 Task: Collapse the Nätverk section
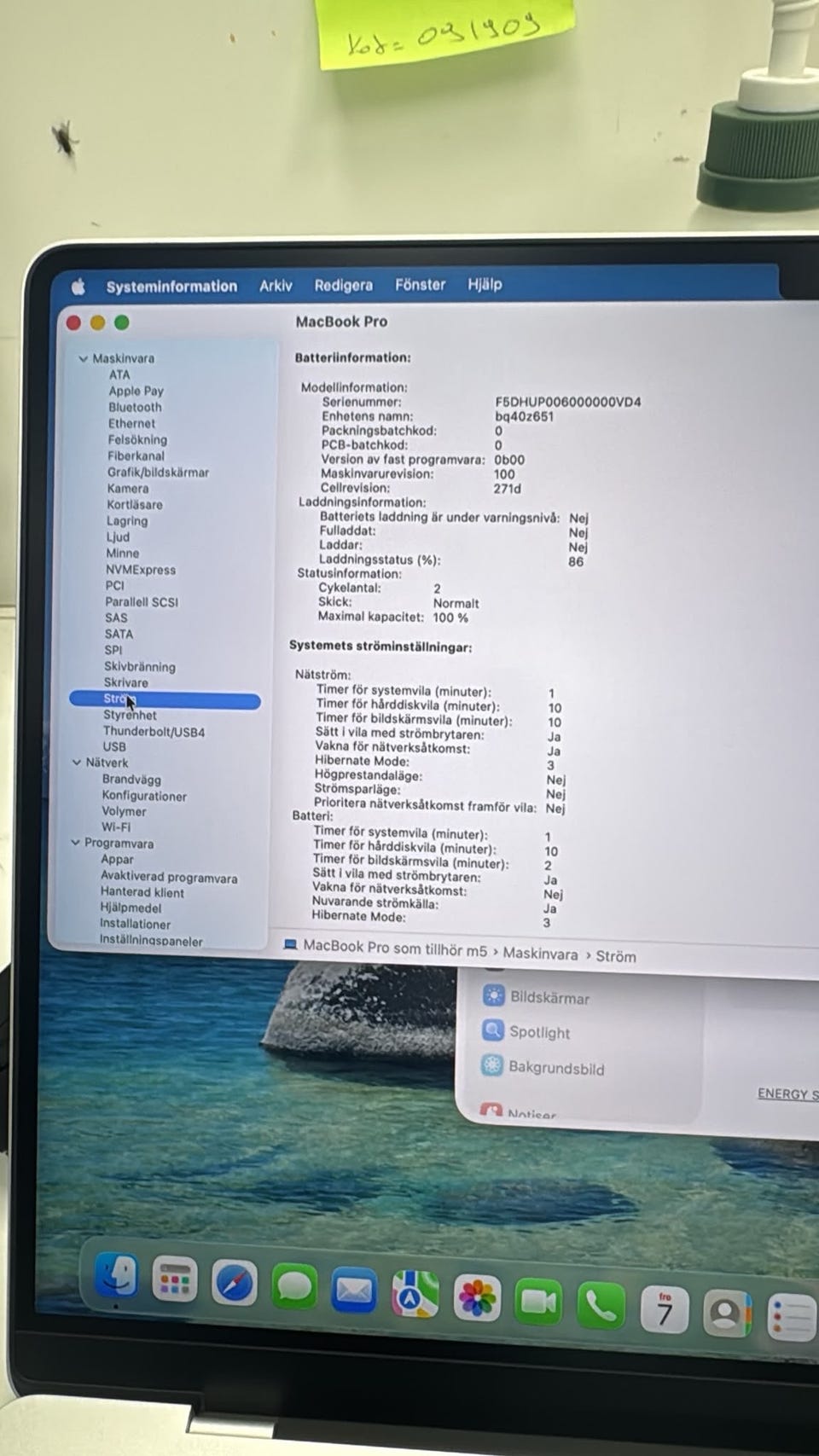click(77, 763)
